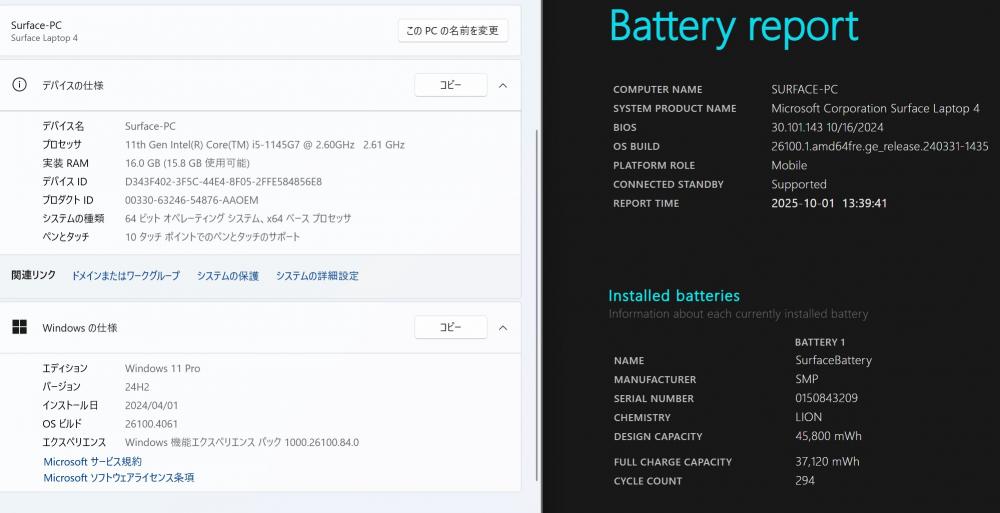The width and height of the screenshot is (1000, 513).
Task: Select OS build 26100.4061 value
Action: [x=151, y=424]
